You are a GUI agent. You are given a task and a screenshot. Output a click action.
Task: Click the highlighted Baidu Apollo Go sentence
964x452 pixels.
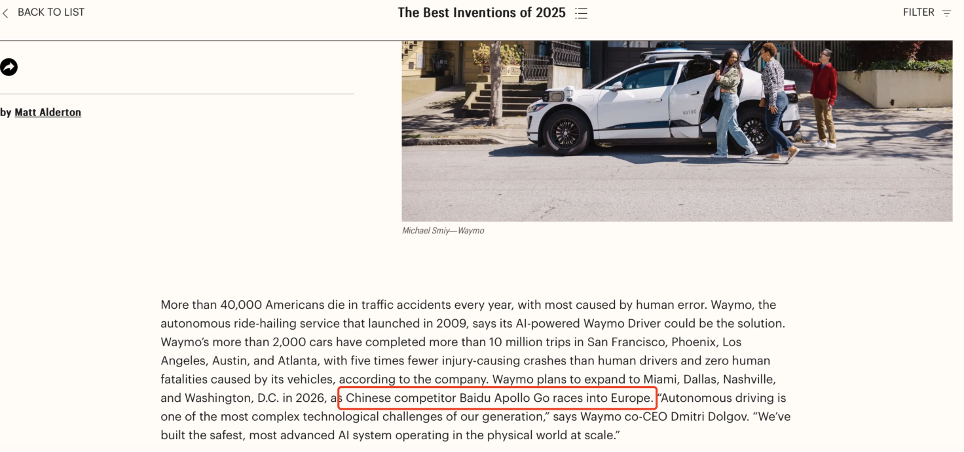point(498,398)
